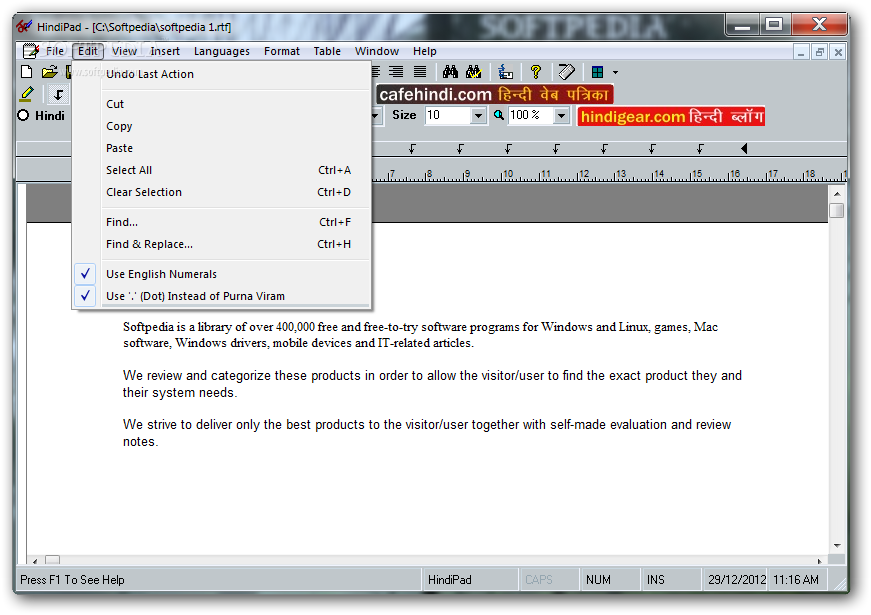The width and height of the screenshot is (871, 615).
Task: Open the View menu
Action: click(124, 51)
